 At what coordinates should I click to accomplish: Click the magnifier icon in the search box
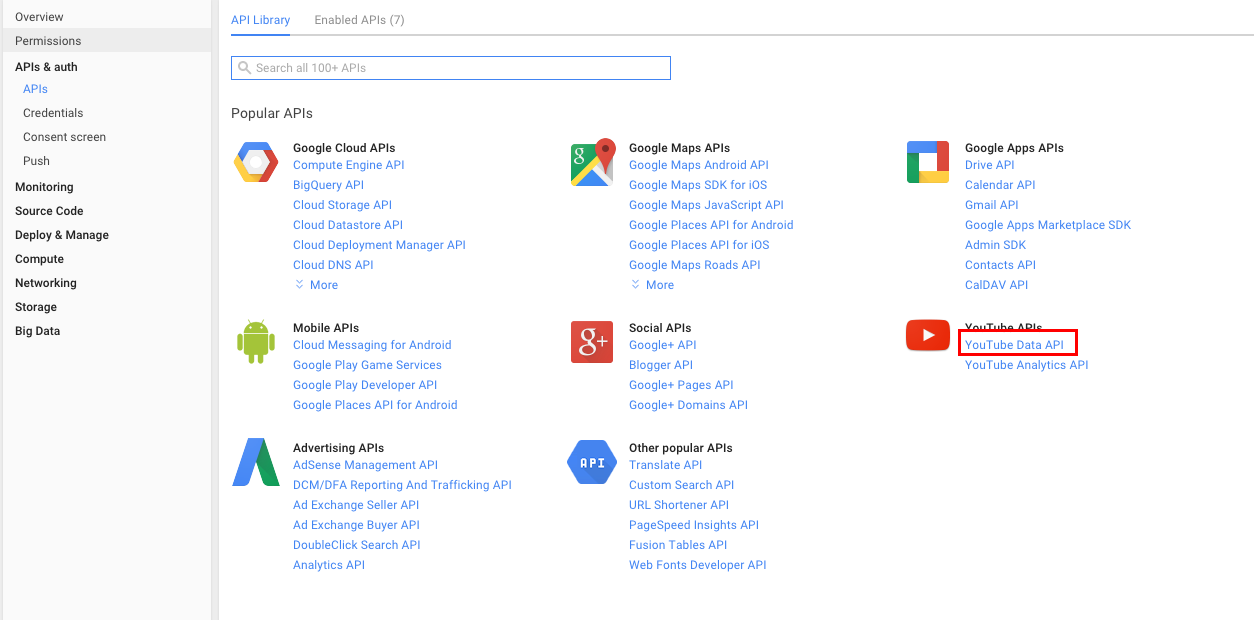(245, 68)
